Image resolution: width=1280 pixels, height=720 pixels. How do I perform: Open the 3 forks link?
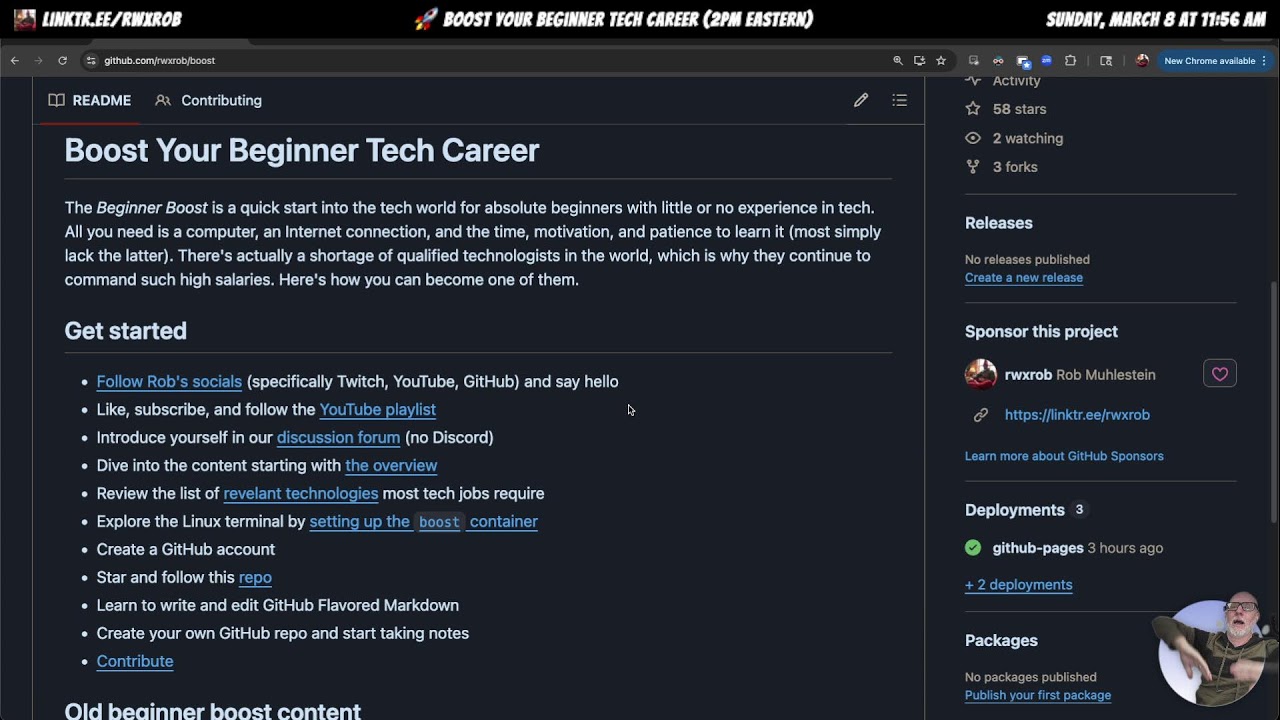[x=1015, y=167]
